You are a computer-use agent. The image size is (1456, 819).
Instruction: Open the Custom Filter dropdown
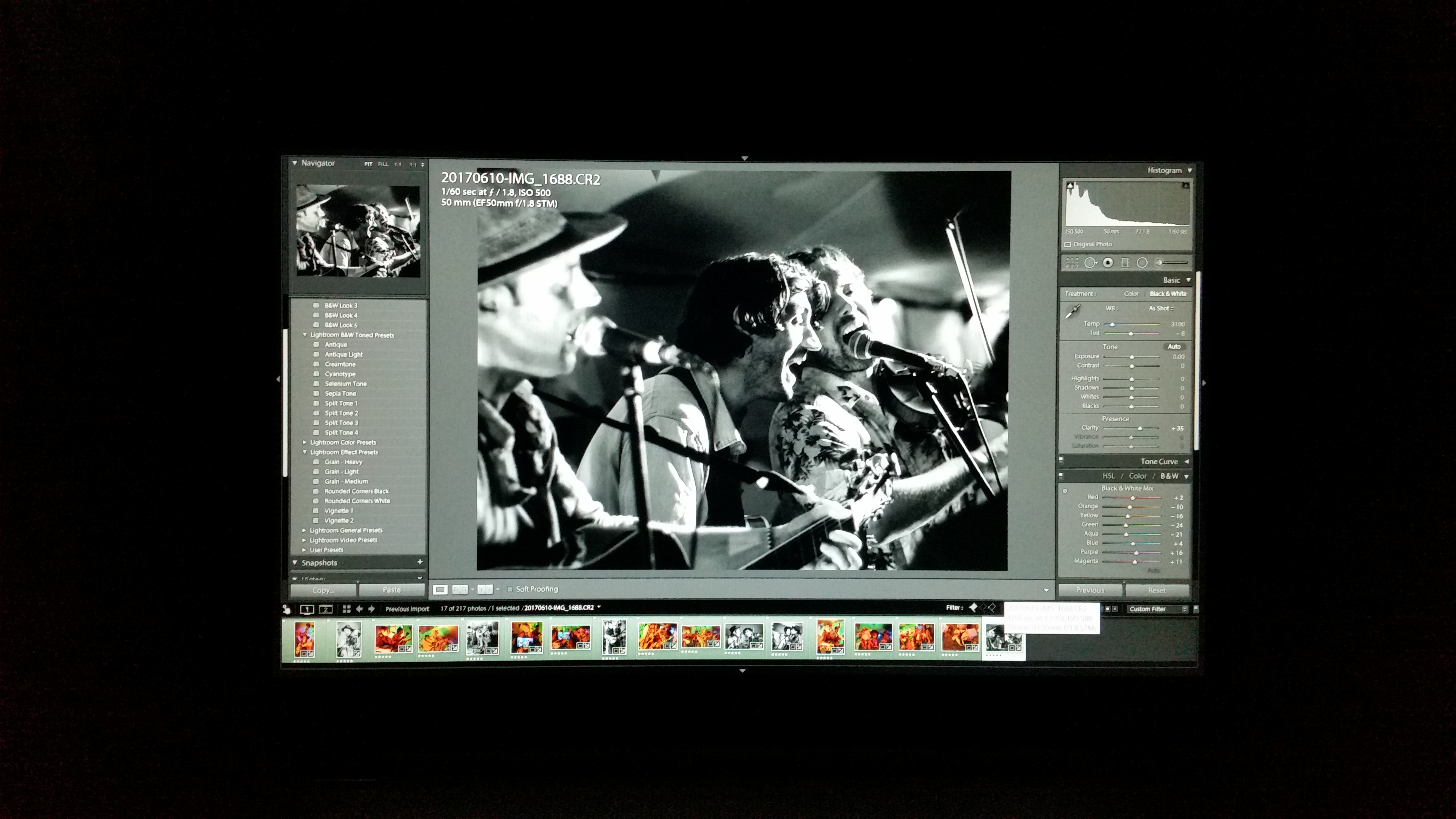tap(1157, 609)
